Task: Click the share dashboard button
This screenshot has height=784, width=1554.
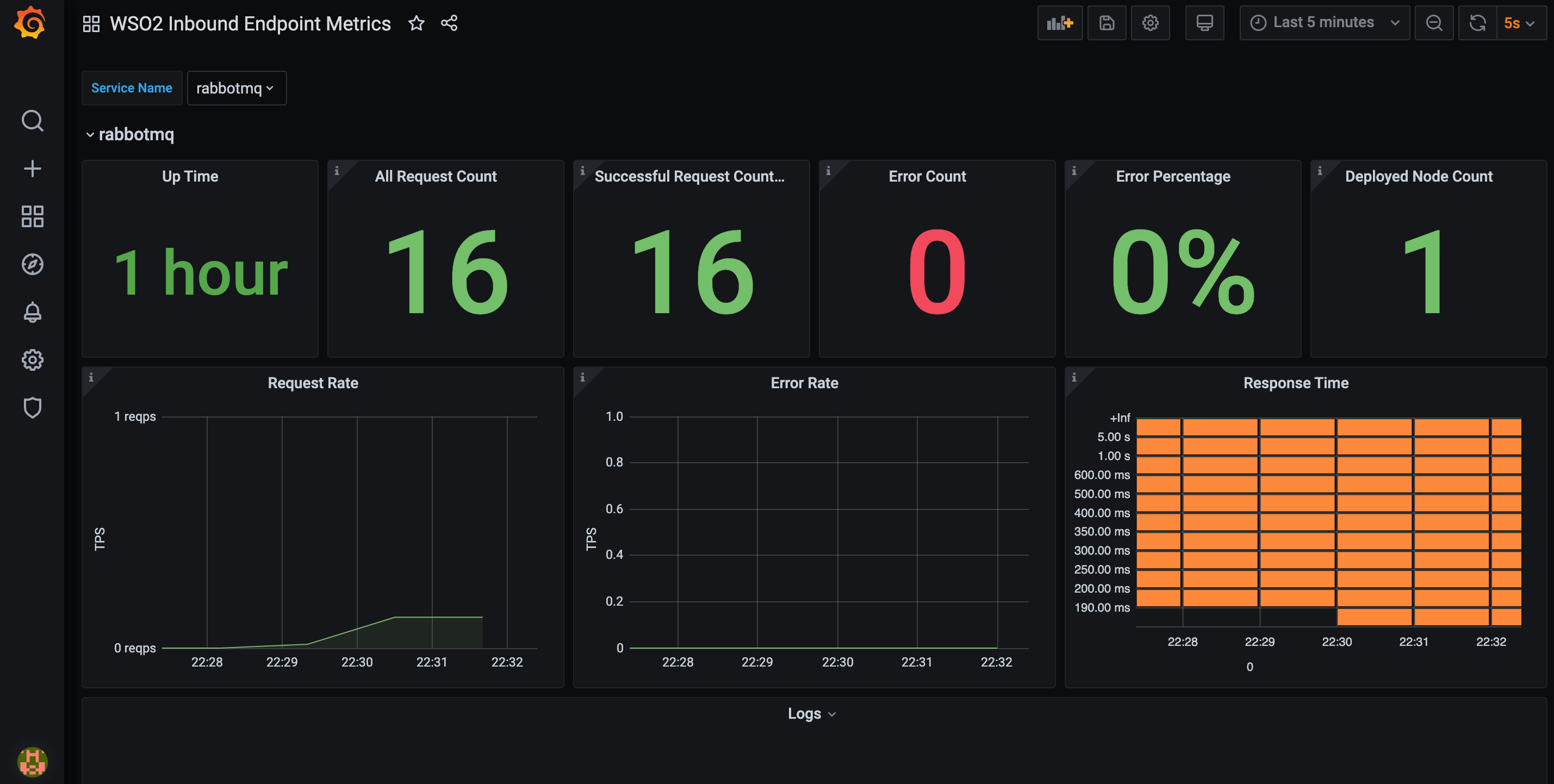Action: [449, 23]
